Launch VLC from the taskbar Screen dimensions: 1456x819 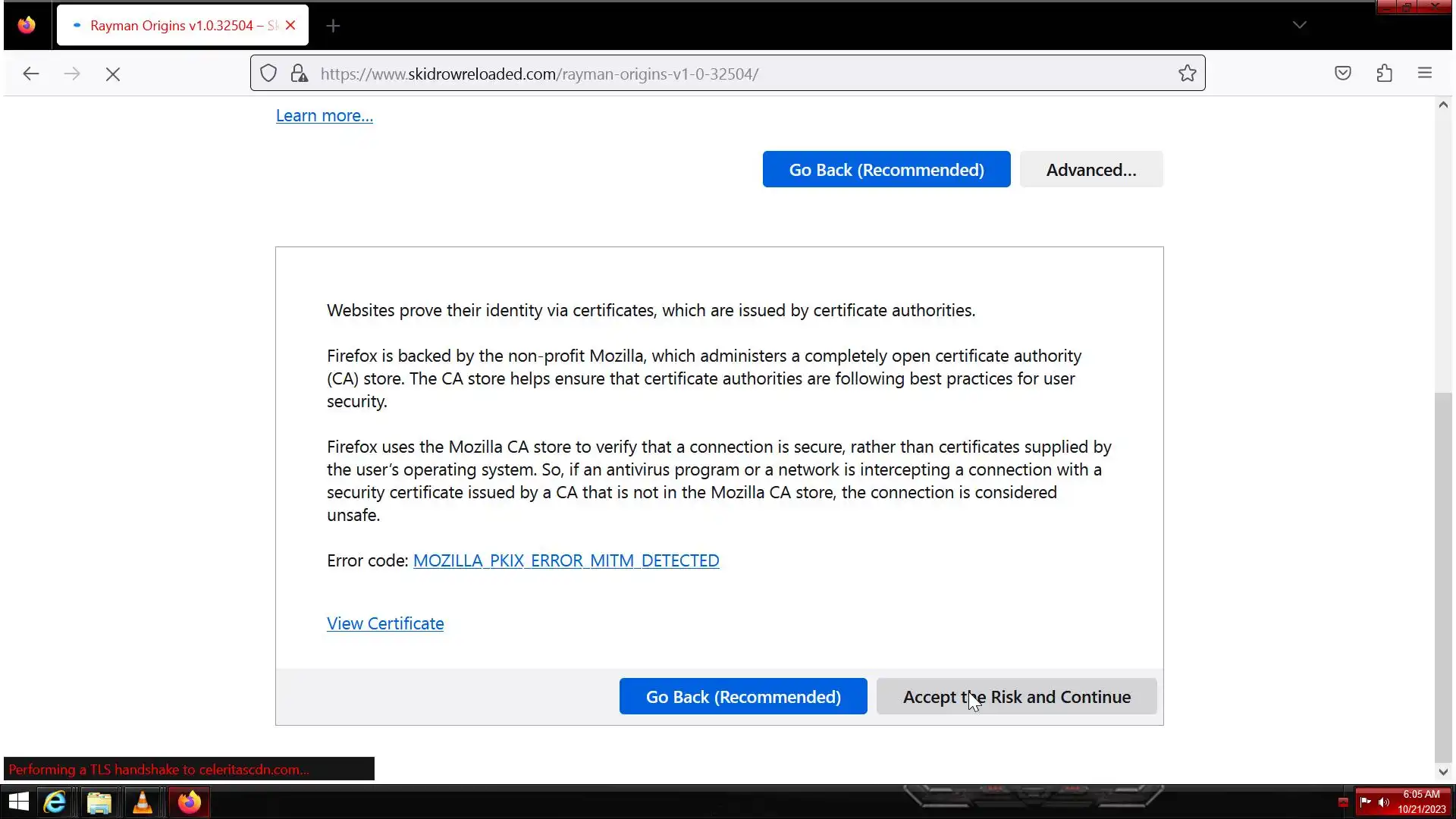tap(143, 802)
